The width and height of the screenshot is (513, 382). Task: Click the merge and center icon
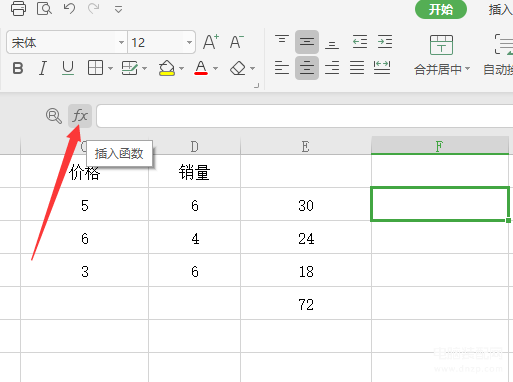click(x=441, y=45)
